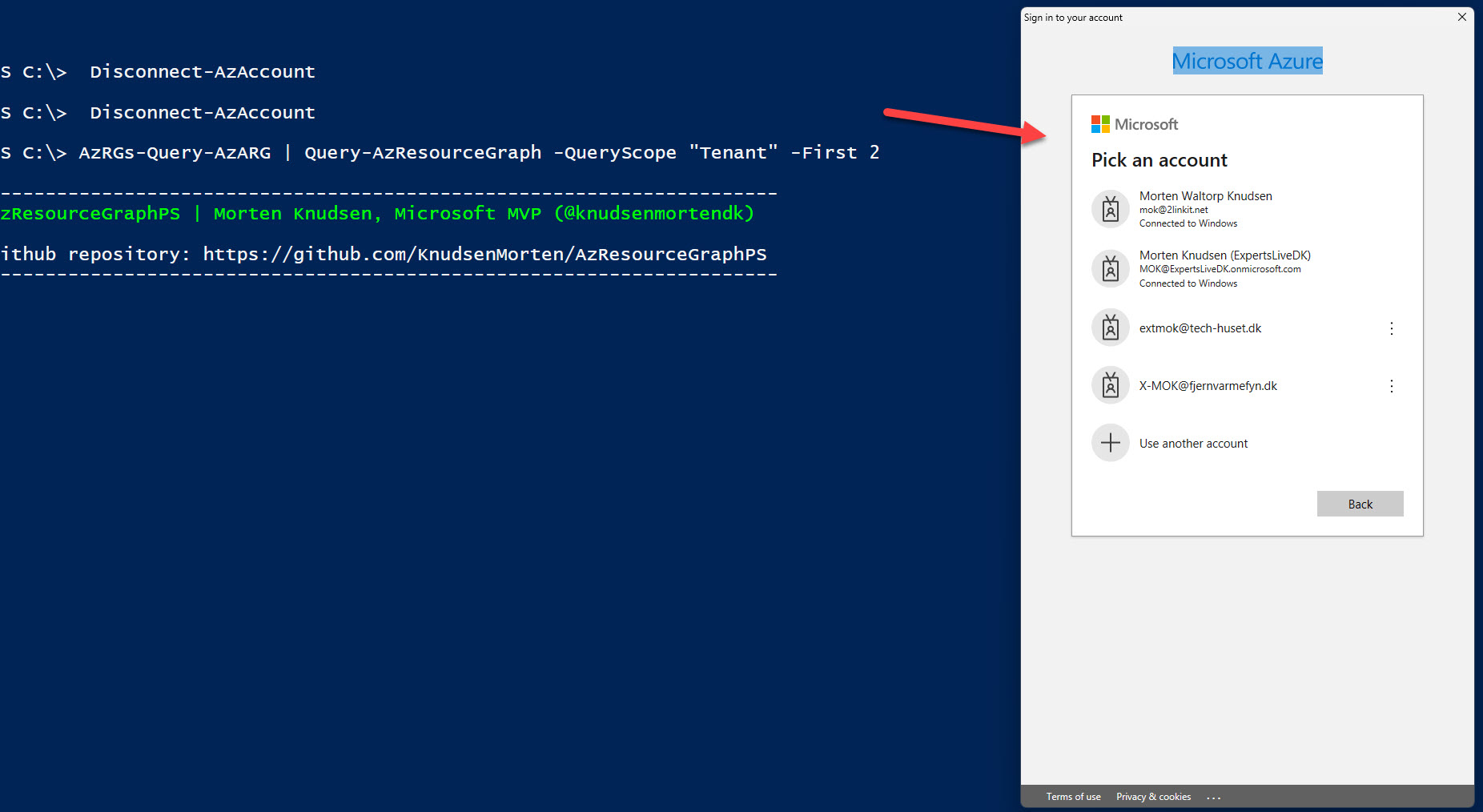Click the avatar icon beside X-MOK@fjernvarmefyn.dk
1483x812 pixels.
(1111, 385)
